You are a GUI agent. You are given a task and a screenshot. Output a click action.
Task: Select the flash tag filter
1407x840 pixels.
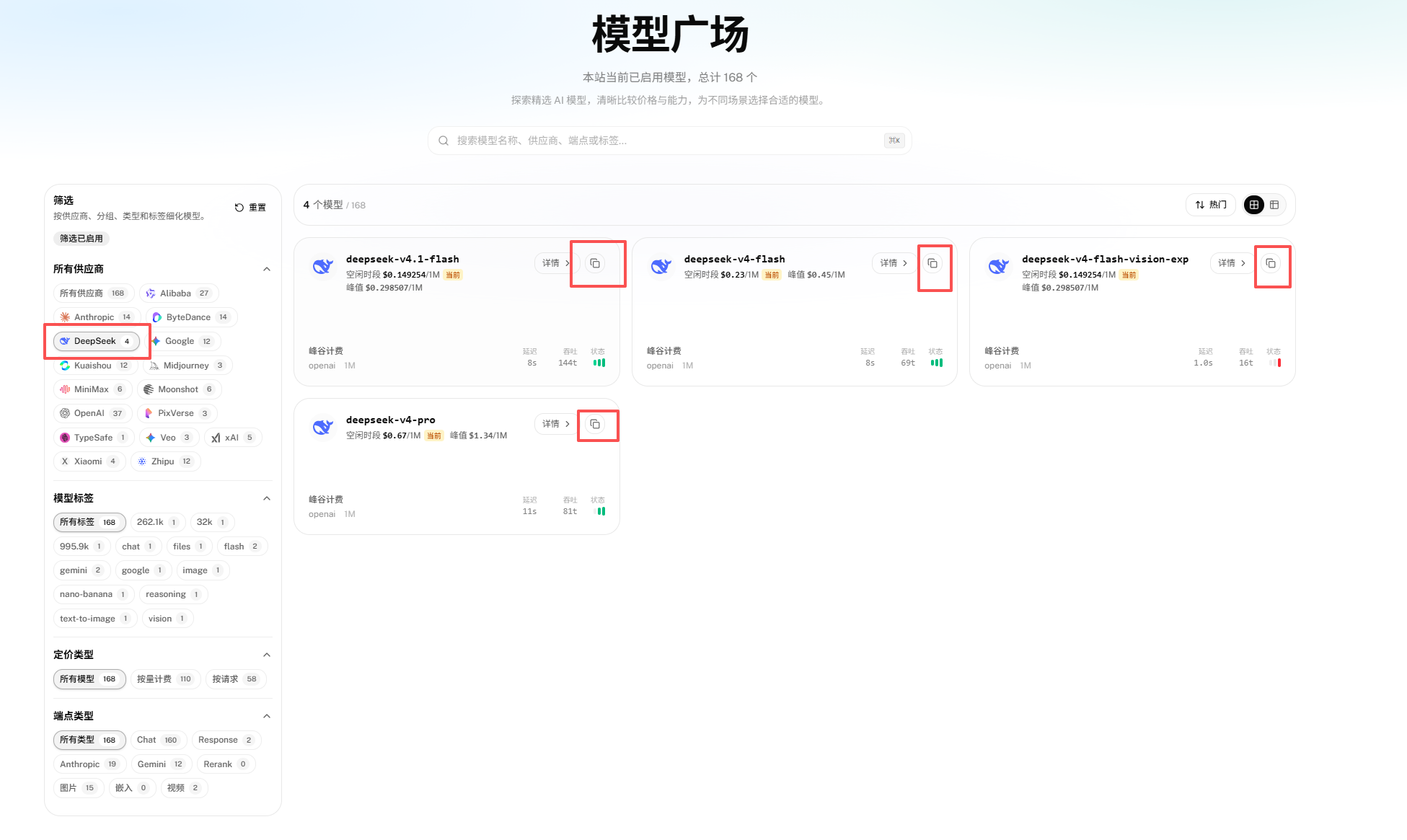point(242,547)
